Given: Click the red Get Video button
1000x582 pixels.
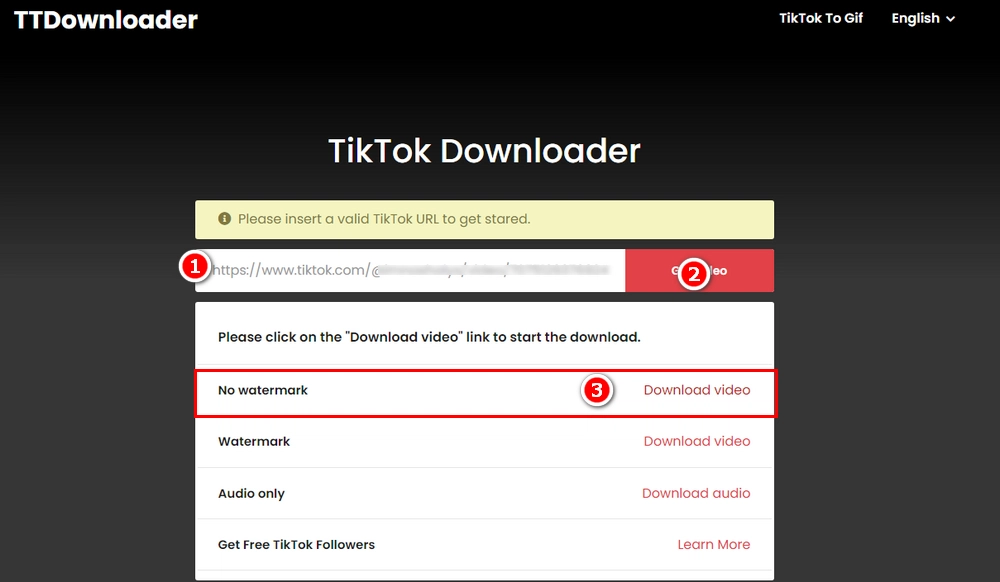Looking at the screenshot, I should [700, 270].
